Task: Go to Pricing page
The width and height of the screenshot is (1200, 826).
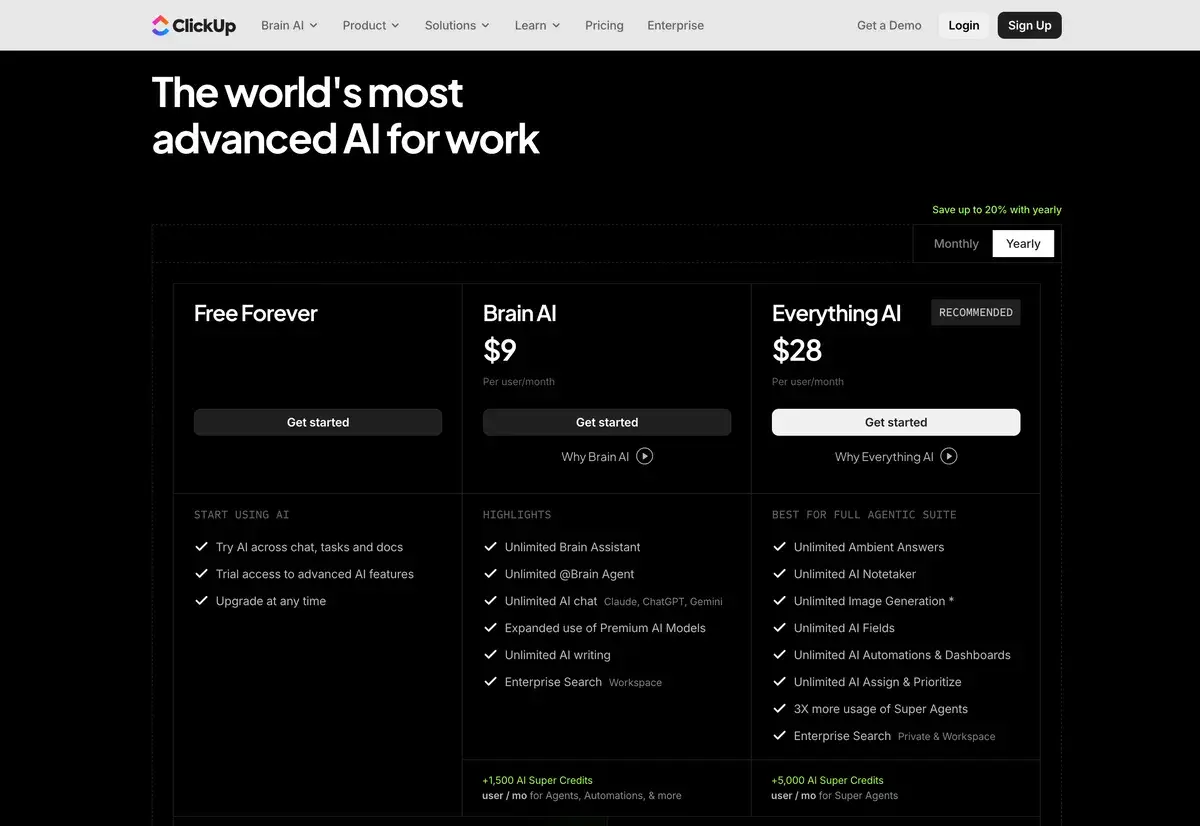Action: point(604,25)
